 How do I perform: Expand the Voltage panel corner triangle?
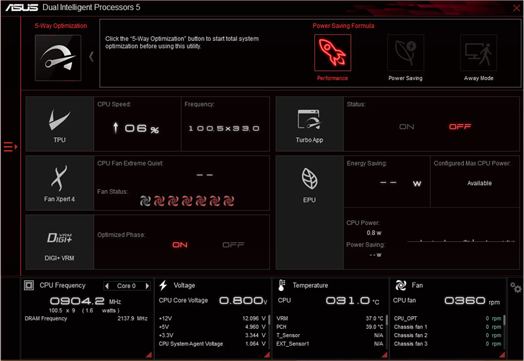click(x=267, y=355)
